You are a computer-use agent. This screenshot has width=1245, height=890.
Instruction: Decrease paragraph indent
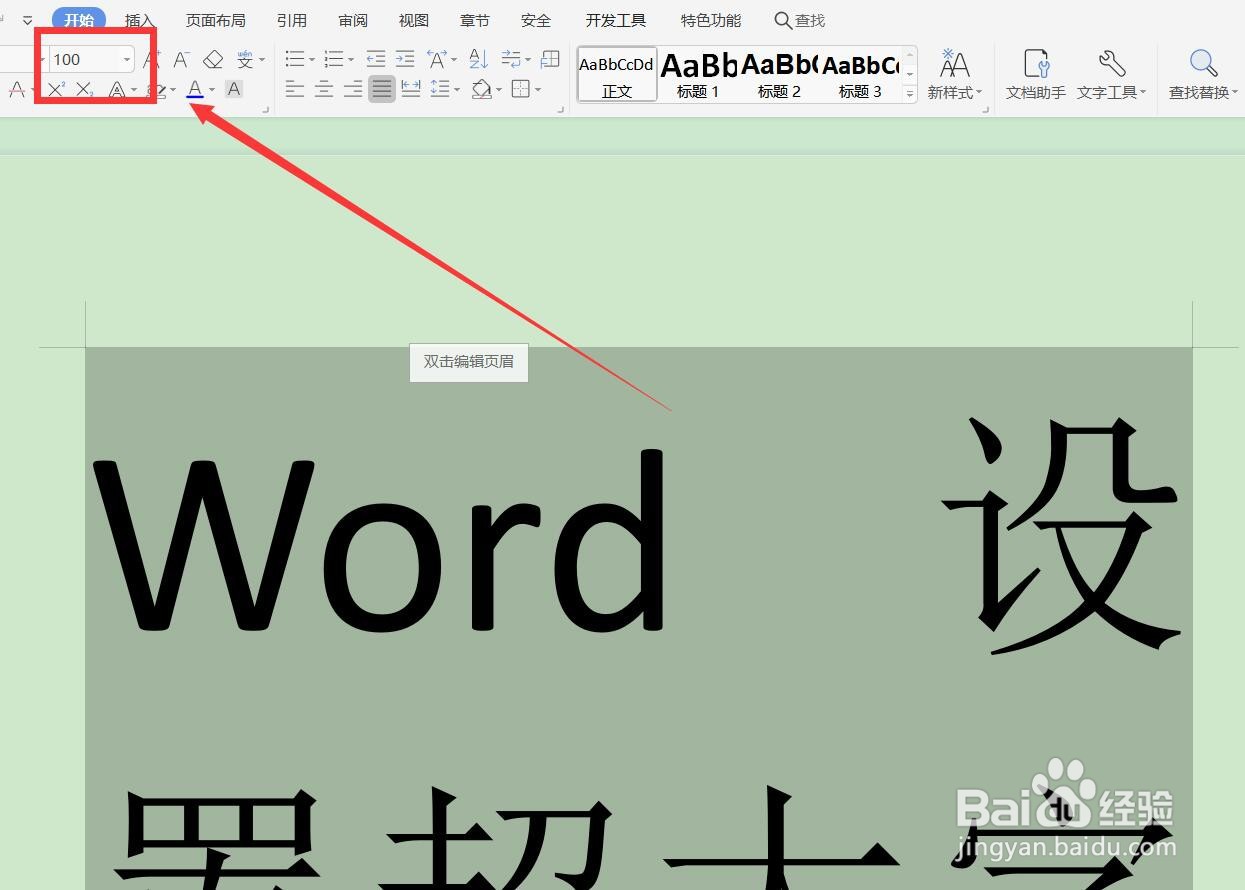click(x=376, y=60)
